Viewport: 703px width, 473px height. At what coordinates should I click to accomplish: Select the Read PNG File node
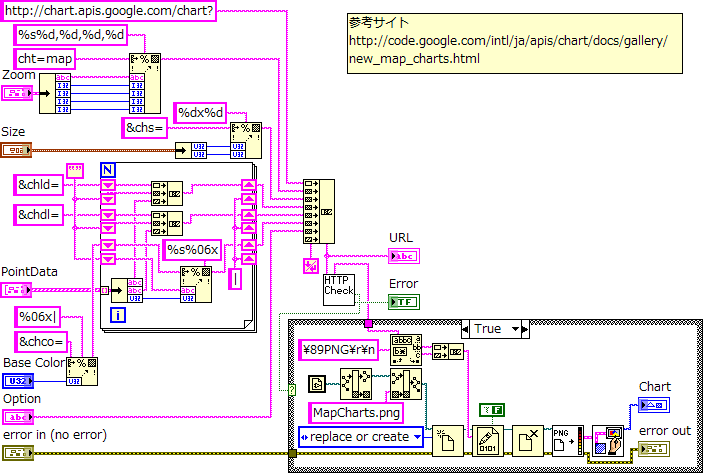(567, 440)
